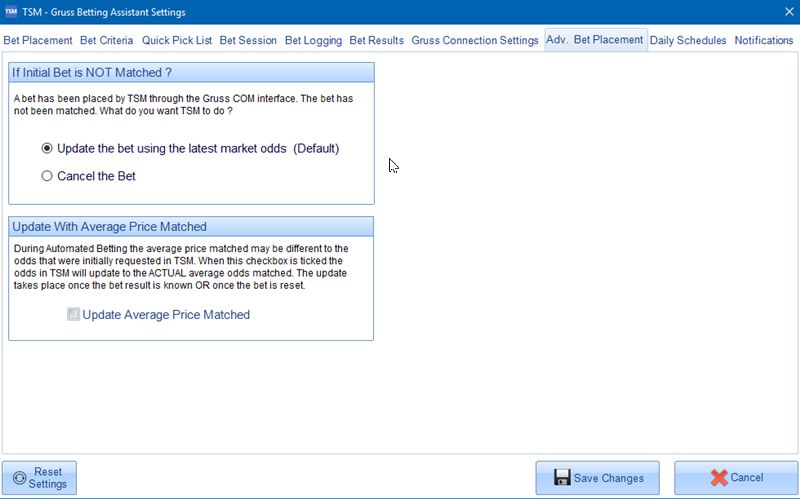
Task: Open the Bet Logging tab
Action: (x=313, y=40)
